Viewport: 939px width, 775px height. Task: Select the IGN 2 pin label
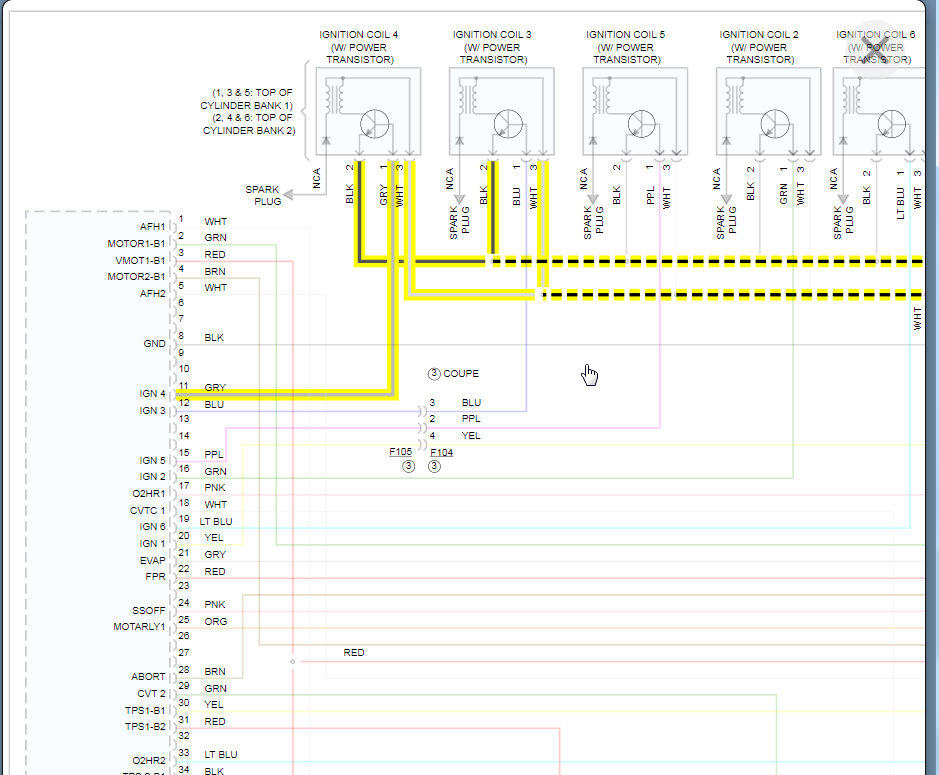(x=152, y=476)
